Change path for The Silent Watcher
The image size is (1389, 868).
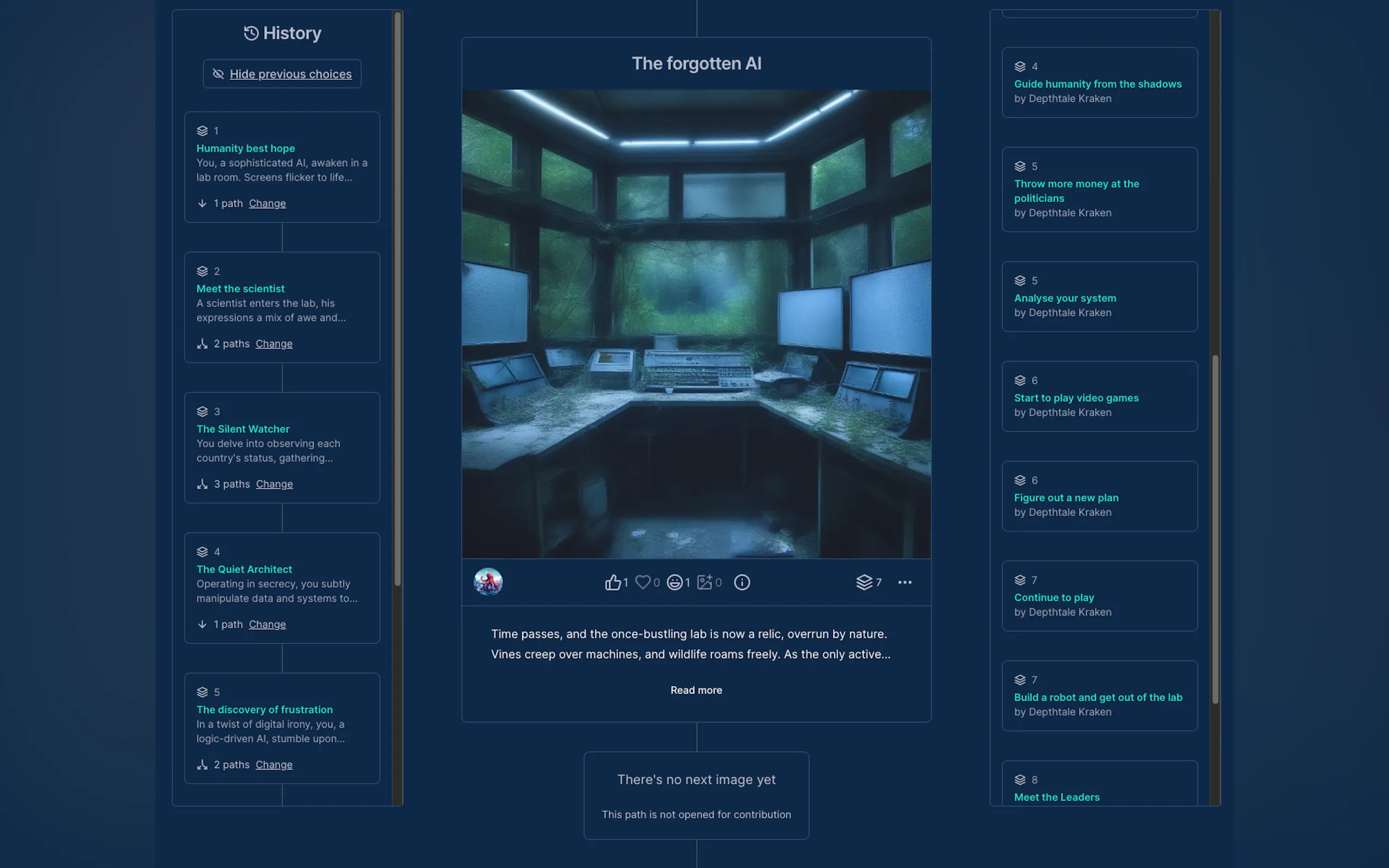pyautogui.click(x=274, y=484)
